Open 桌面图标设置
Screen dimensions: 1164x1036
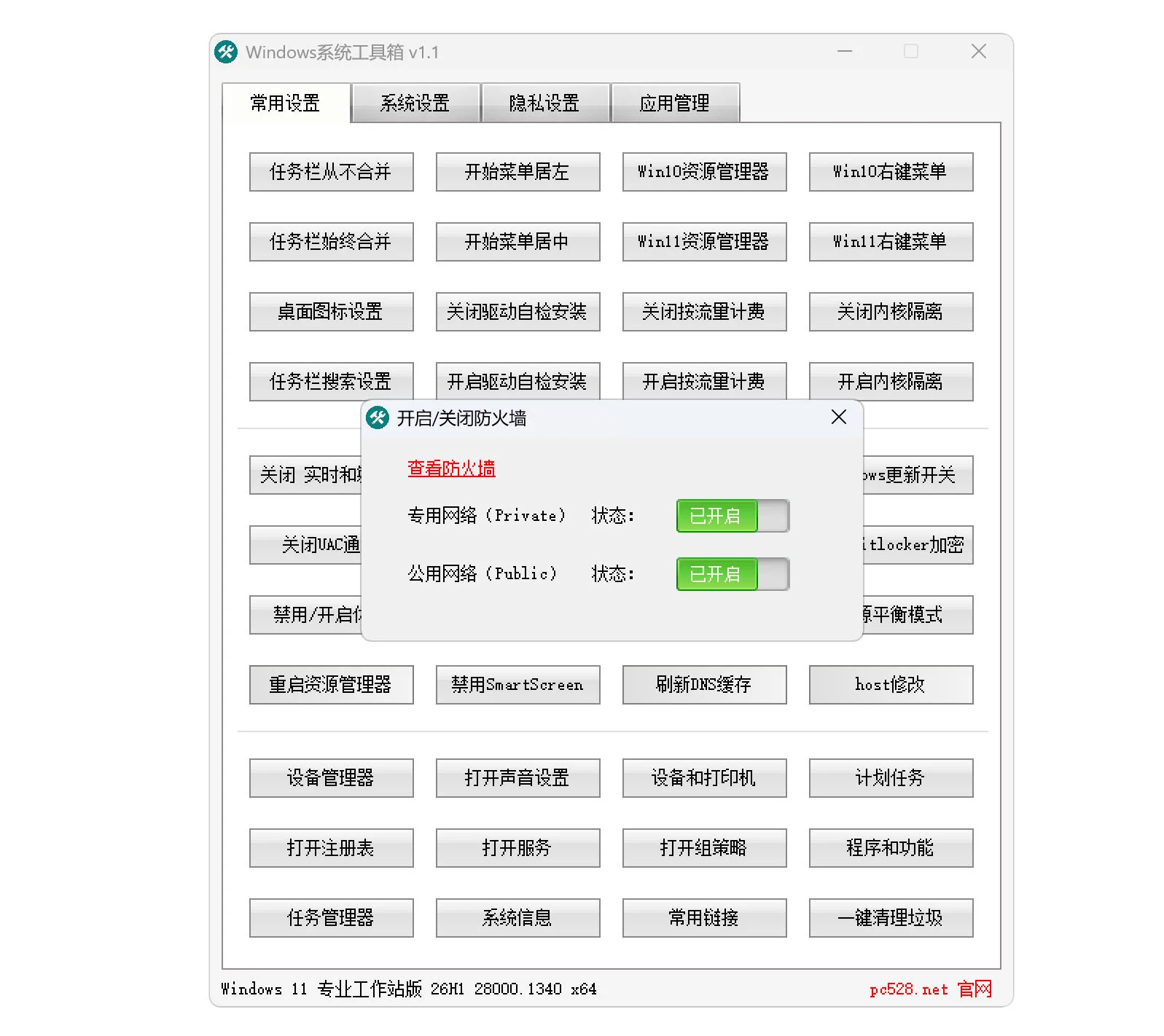click(332, 312)
